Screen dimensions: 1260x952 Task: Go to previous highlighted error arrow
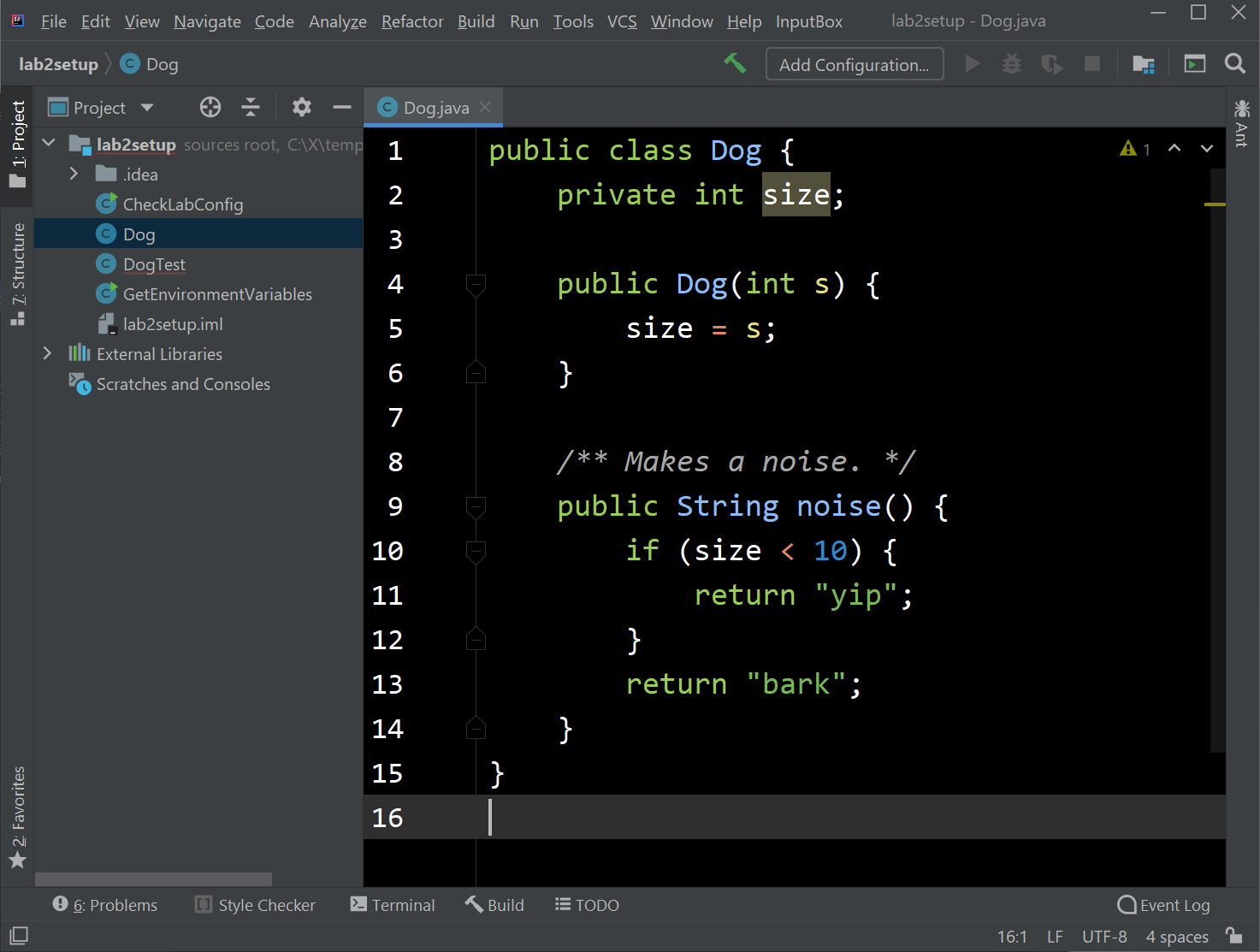coord(1174,148)
